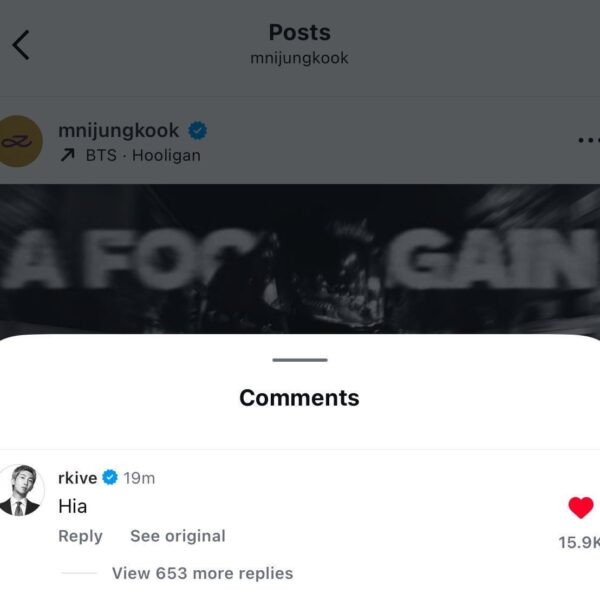Screen dimensions: 600x600
Task: Expand View 653 more replies
Action: tap(202, 573)
